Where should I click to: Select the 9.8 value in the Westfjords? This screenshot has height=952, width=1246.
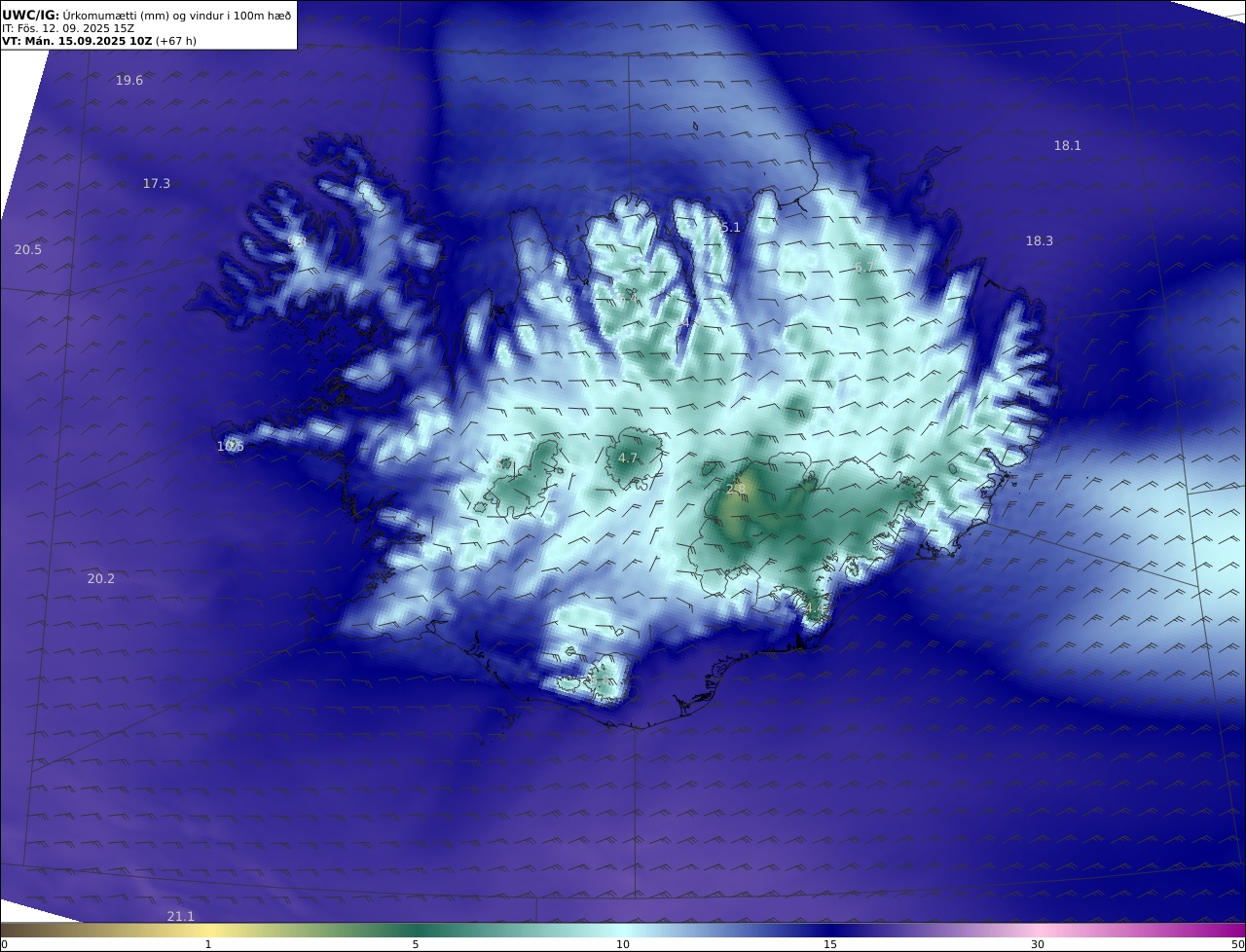tap(297, 240)
